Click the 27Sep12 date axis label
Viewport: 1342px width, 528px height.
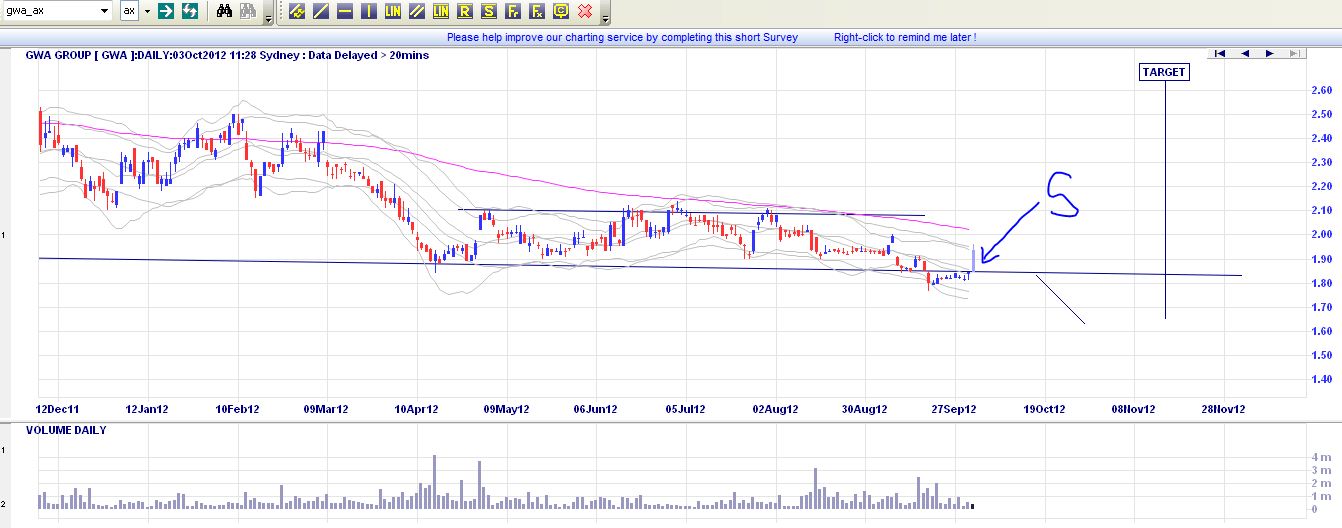click(x=954, y=409)
